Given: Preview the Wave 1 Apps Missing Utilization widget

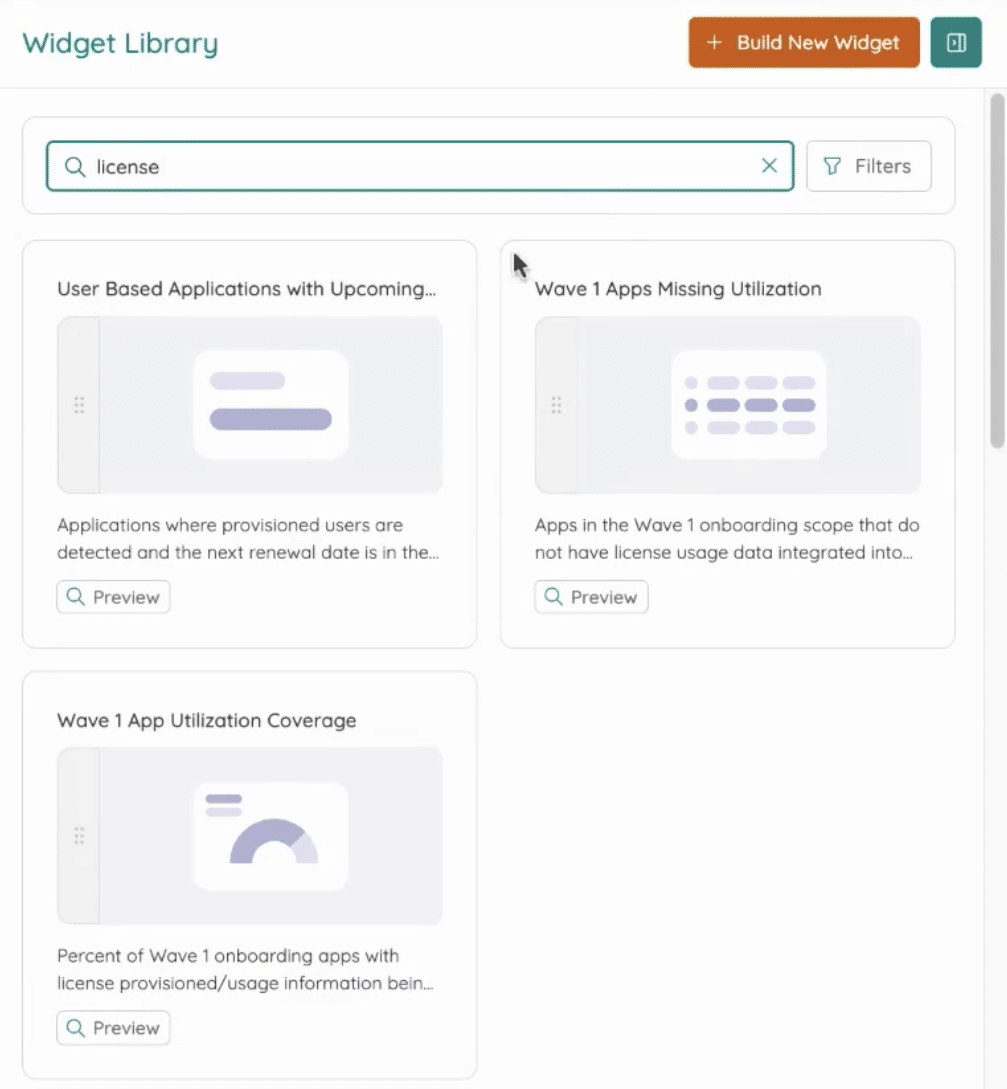Looking at the screenshot, I should coord(591,596).
